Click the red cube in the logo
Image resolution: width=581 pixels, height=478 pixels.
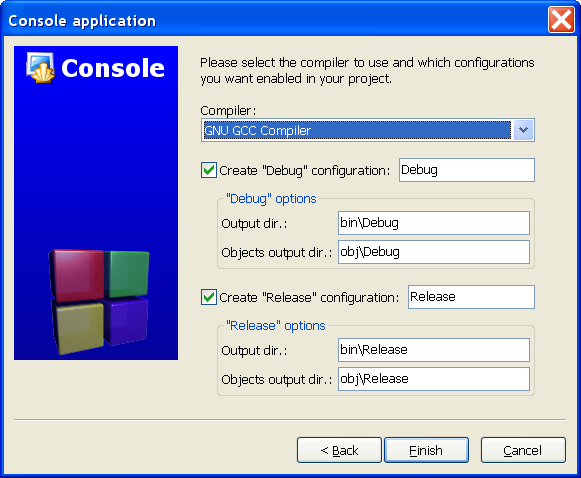(77, 275)
